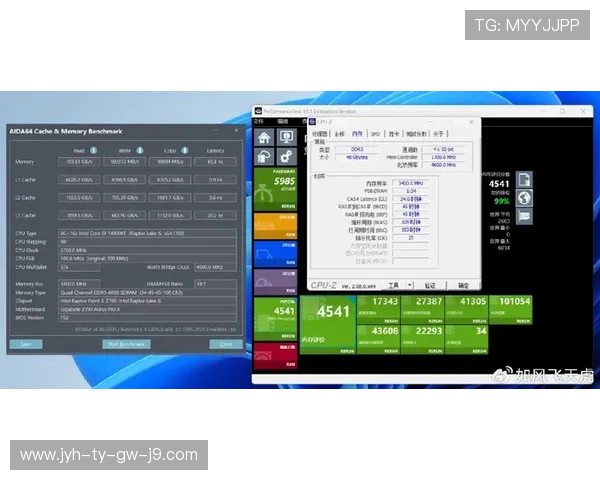Select the Memory tab in CPU-Z

point(357,133)
